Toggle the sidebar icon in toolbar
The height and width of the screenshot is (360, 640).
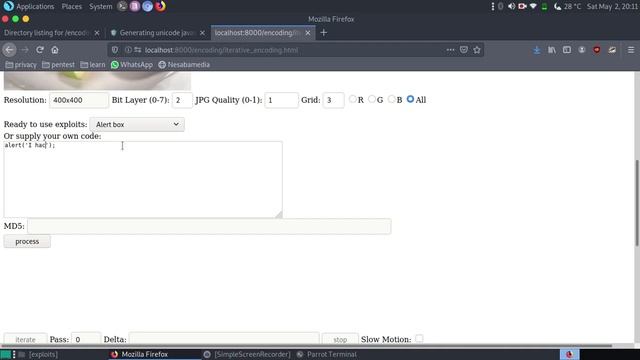coord(567,50)
